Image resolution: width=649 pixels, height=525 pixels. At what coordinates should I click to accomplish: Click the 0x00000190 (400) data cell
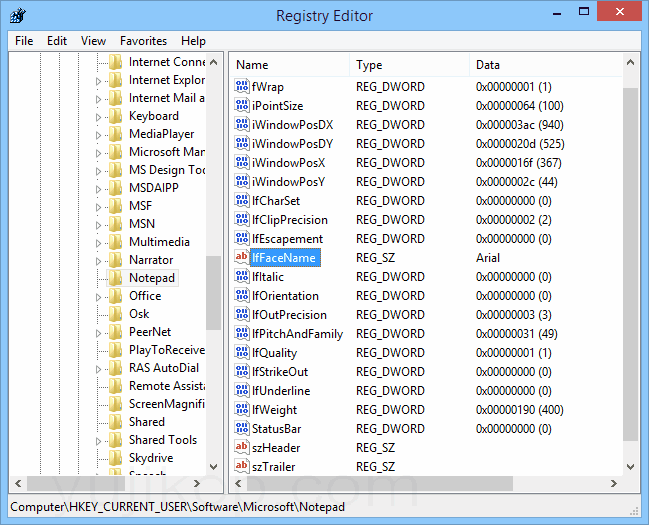coord(520,410)
